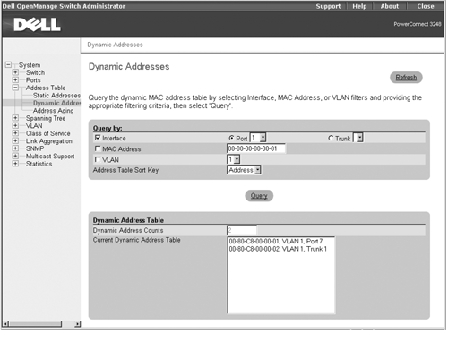The image size is (457, 361).
Task: Select Statistics label in tree
Action: pos(39,164)
